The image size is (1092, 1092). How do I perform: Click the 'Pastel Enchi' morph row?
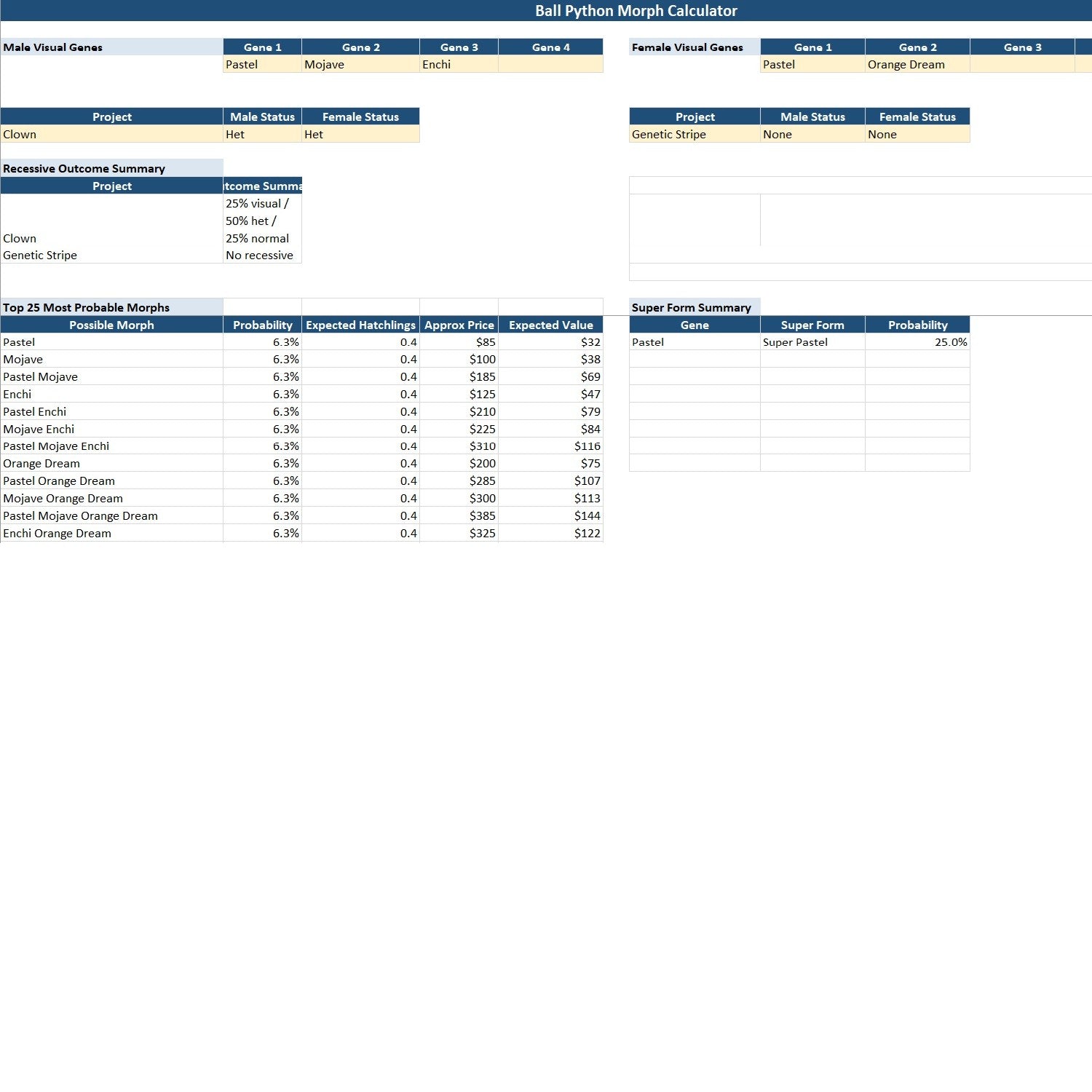click(x=301, y=411)
